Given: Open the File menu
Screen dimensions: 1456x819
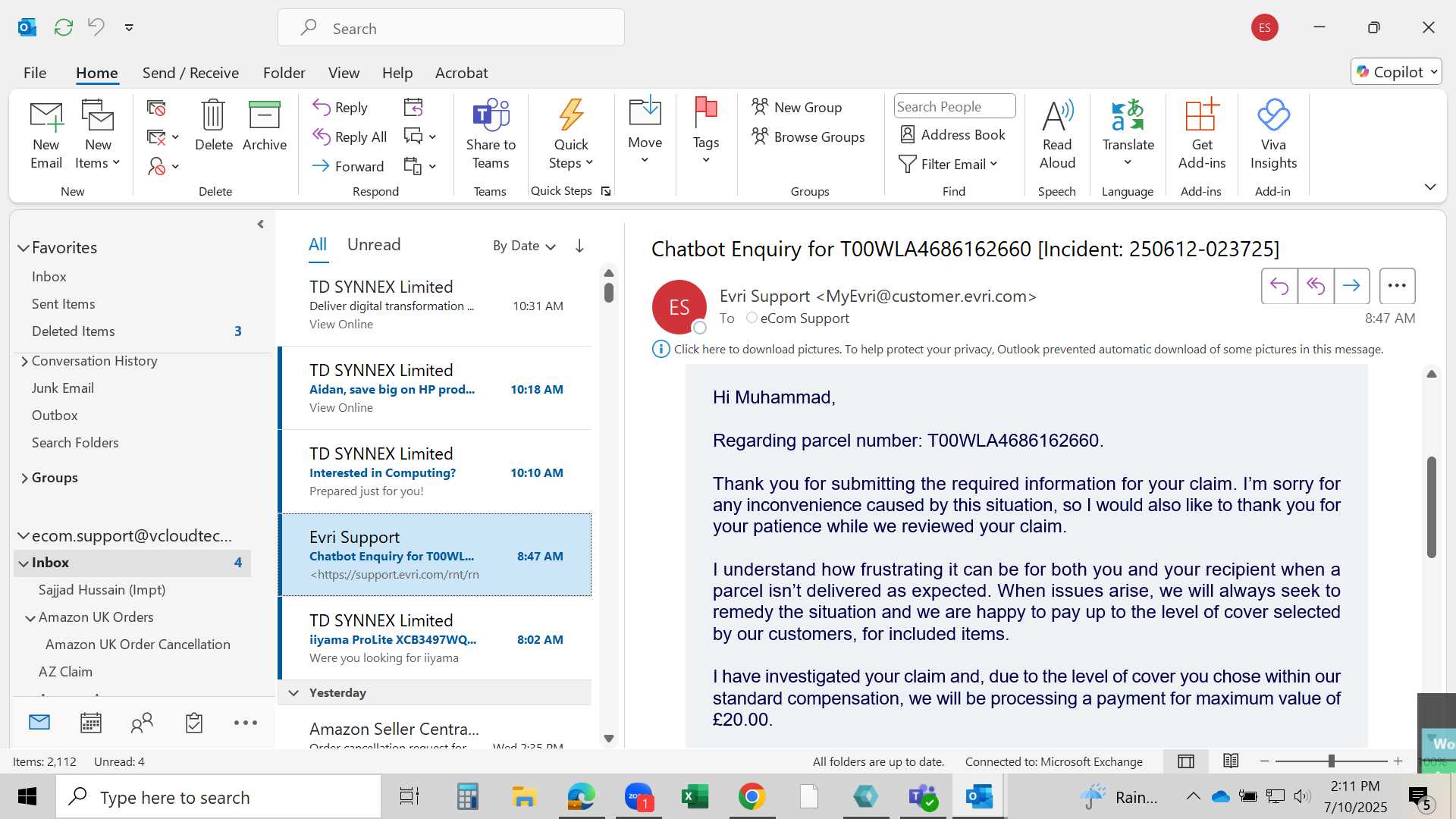Looking at the screenshot, I should click(x=35, y=73).
